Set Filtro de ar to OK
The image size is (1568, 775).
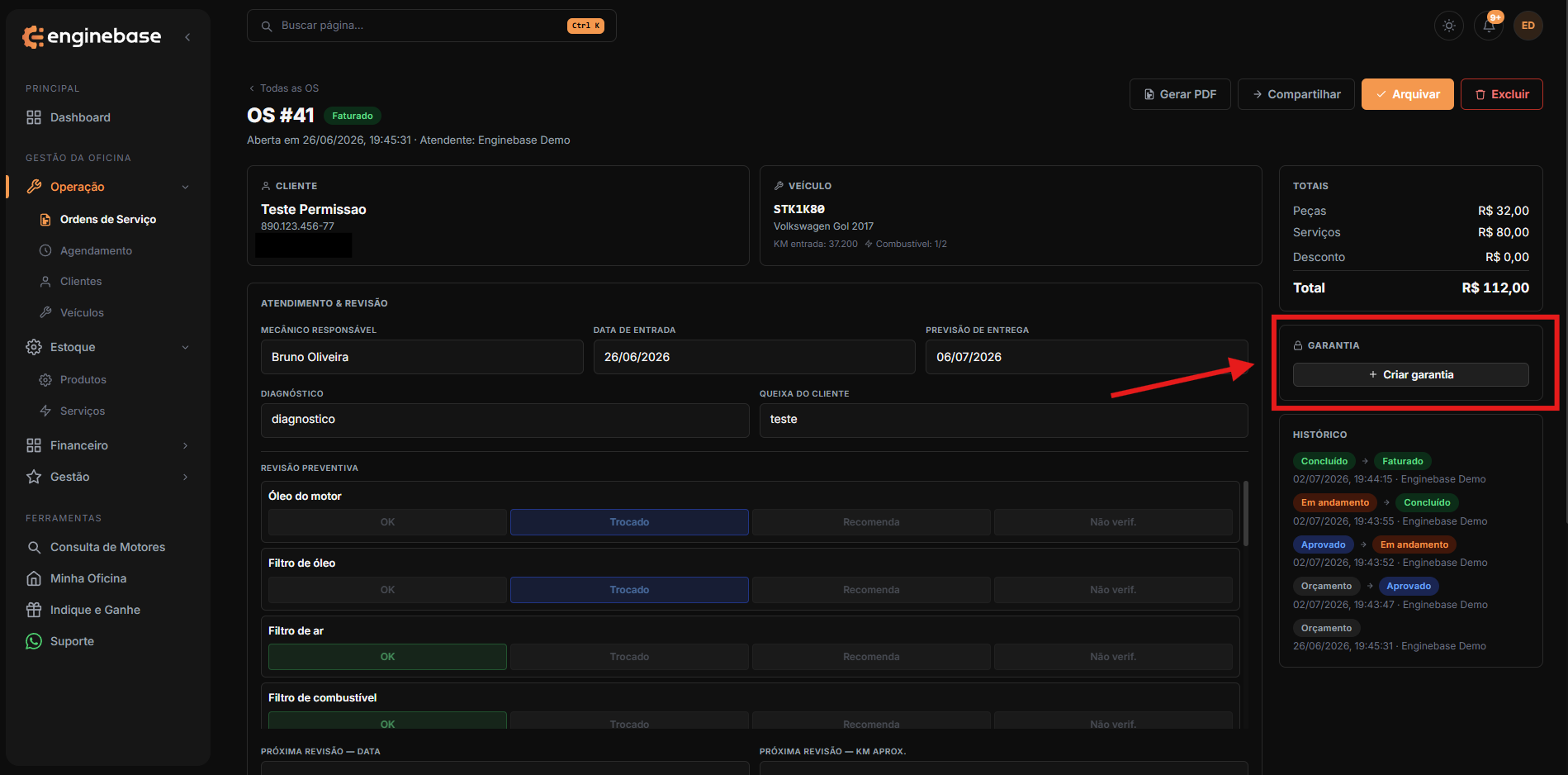[387, 657]
